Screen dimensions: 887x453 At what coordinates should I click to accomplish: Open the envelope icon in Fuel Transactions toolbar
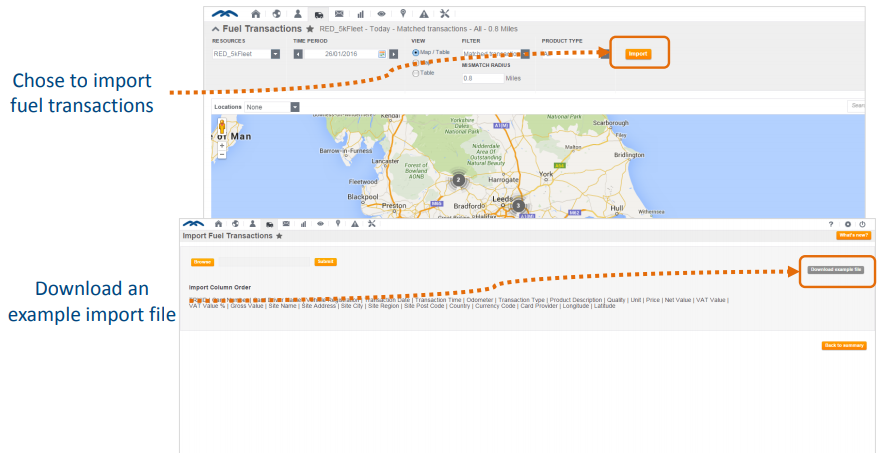(x=339, y=14)
